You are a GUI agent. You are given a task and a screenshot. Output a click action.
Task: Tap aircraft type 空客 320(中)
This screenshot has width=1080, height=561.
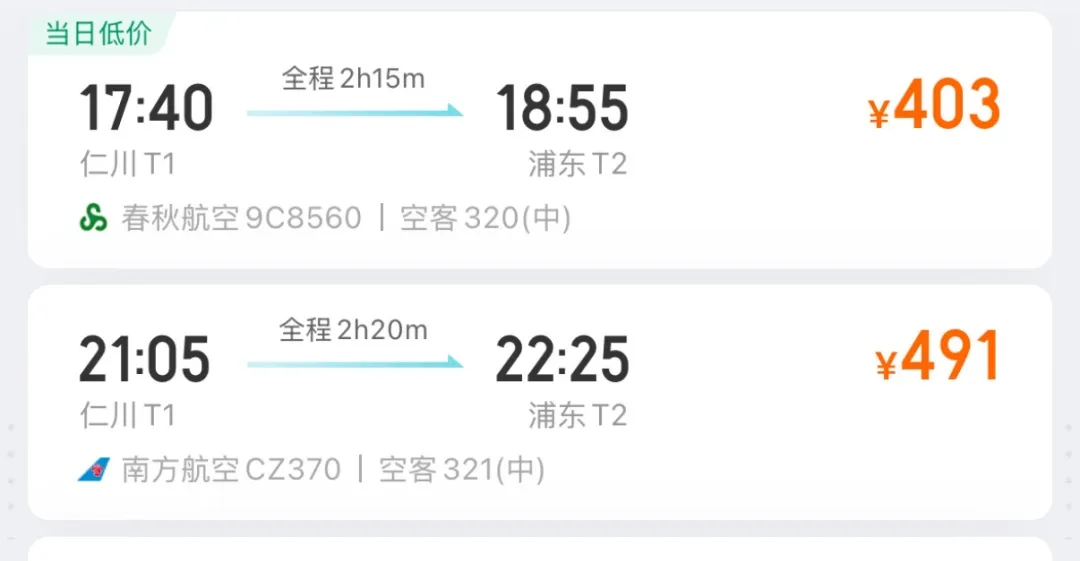click(486, 218)
